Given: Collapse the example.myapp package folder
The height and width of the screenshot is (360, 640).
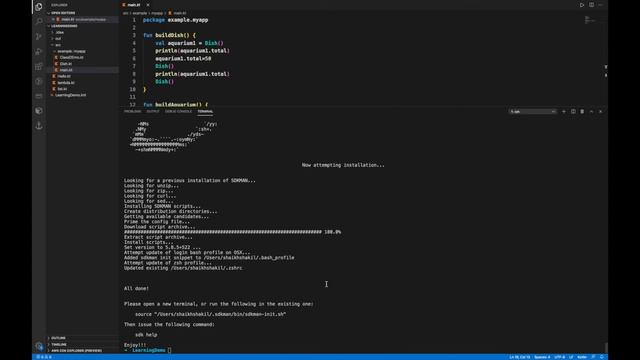Looking at the screenshot, I should click(x=71, y=51).
